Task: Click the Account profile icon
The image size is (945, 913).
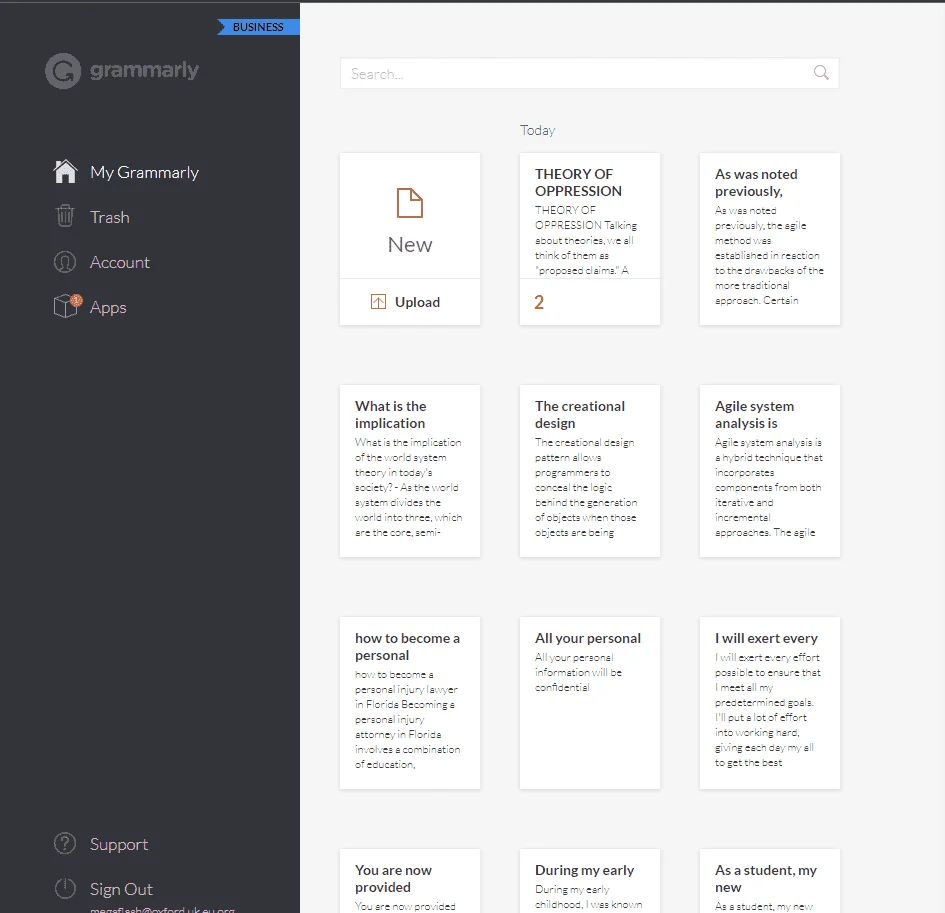Action: pyautogui.click(x=65, y=262)
